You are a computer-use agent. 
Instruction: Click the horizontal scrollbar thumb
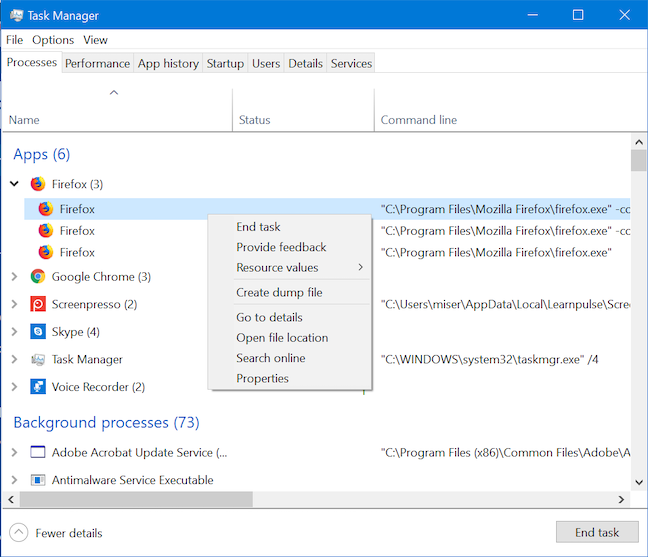click(x=135, y=499)
